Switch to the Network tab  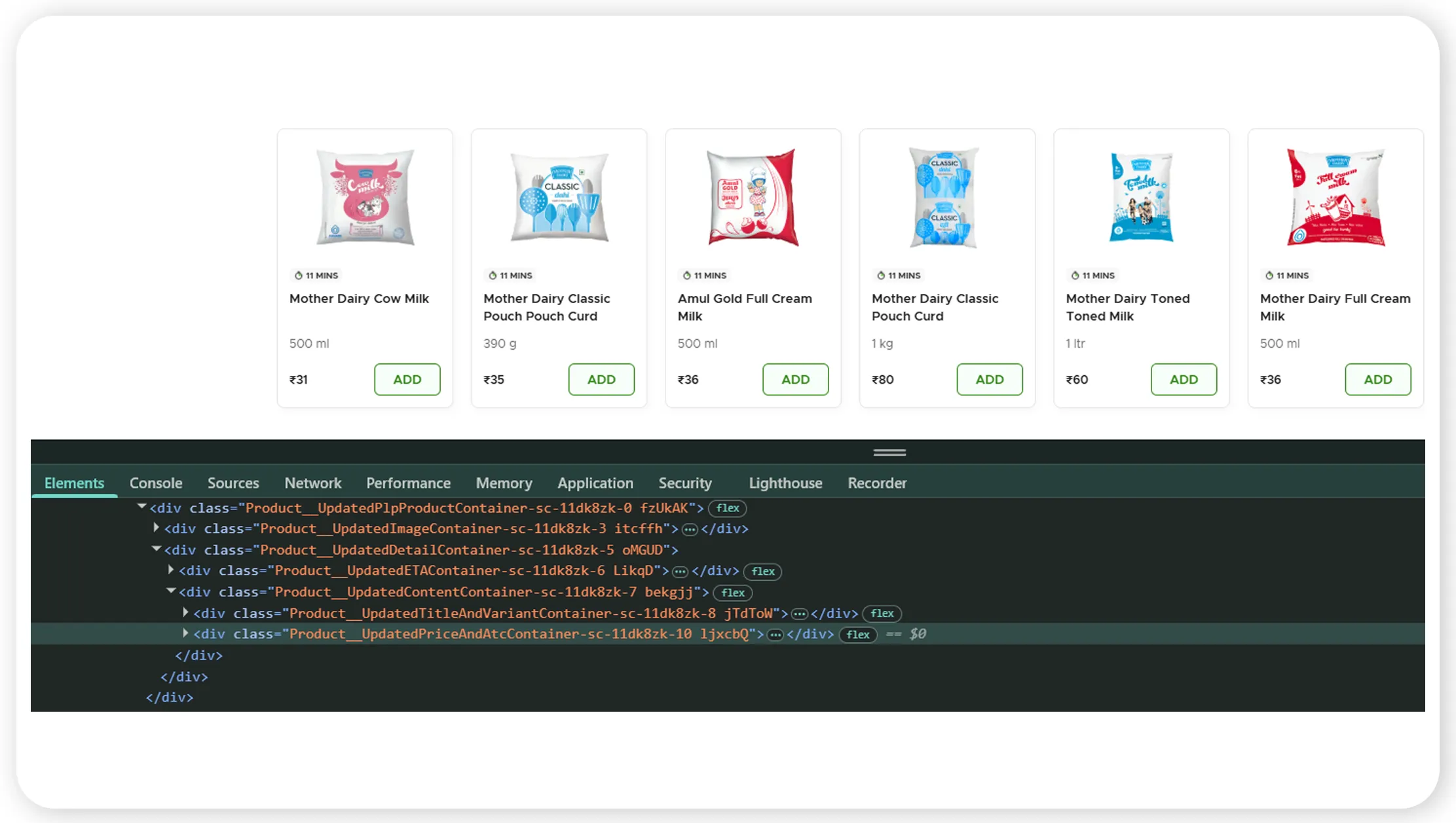312,483
